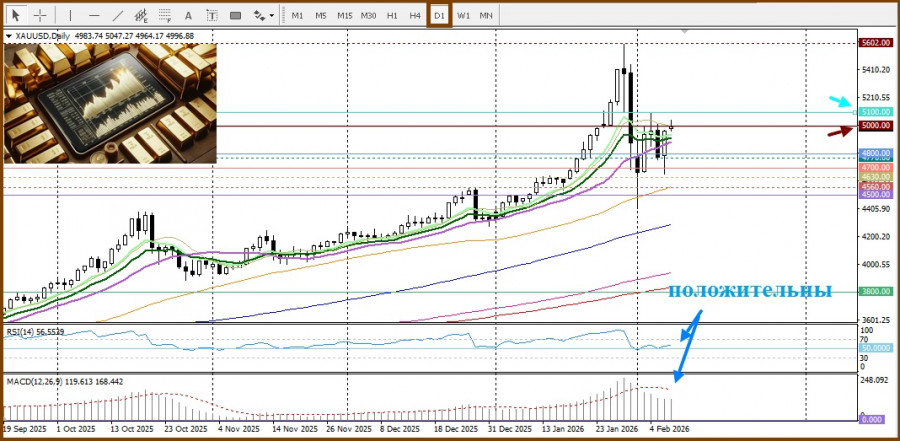This screenshot has width=900, height=441.
Task: Switch to the H4 timeframe
Action: (415, 15)
